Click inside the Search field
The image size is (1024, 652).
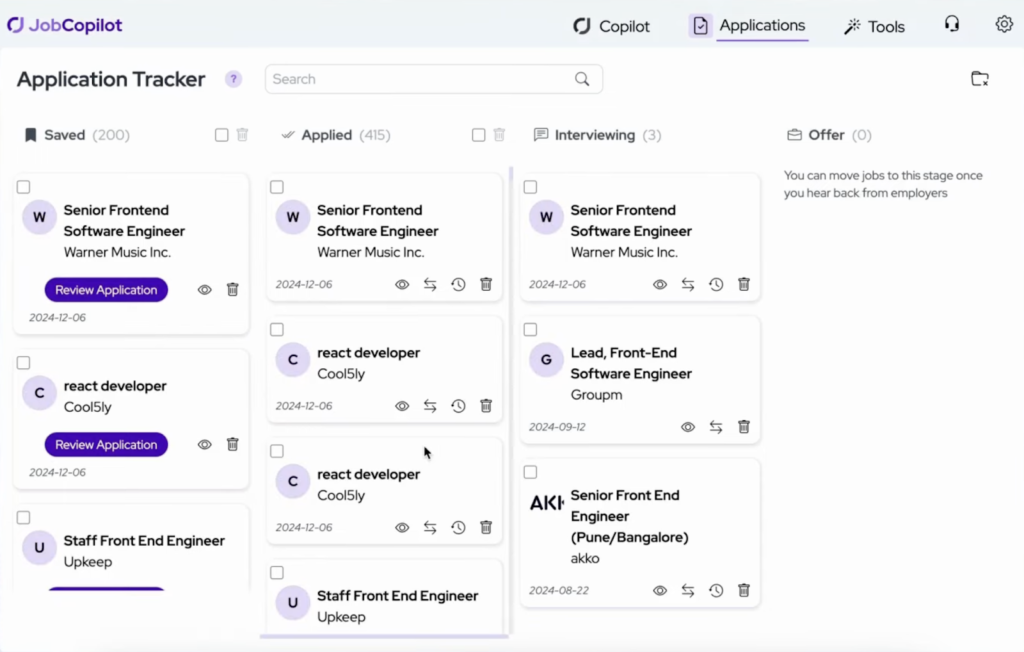(x=420, y=79)
